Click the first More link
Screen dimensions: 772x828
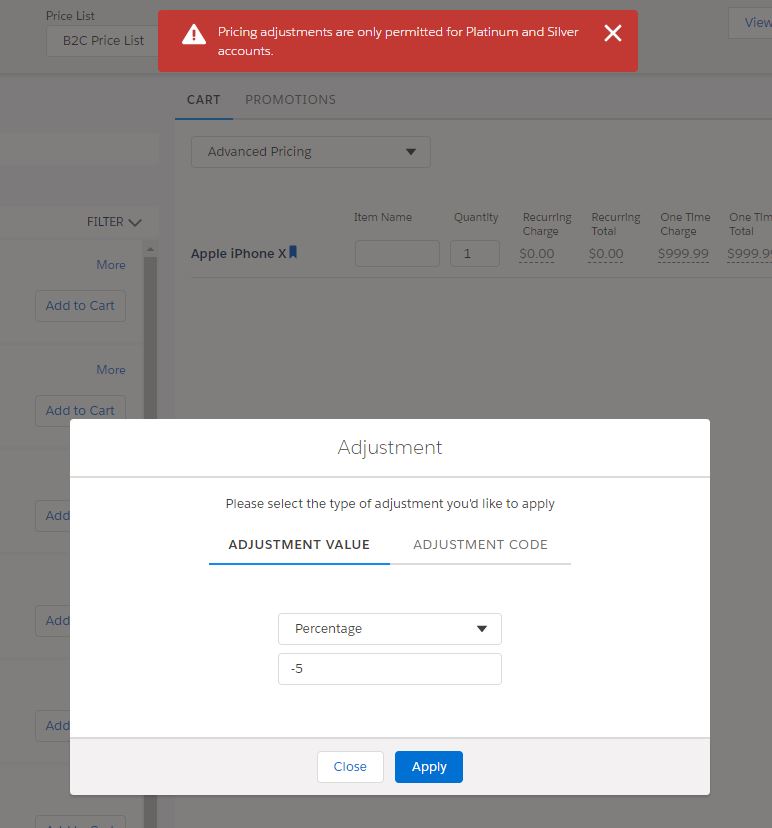click(x=111, y=265)
